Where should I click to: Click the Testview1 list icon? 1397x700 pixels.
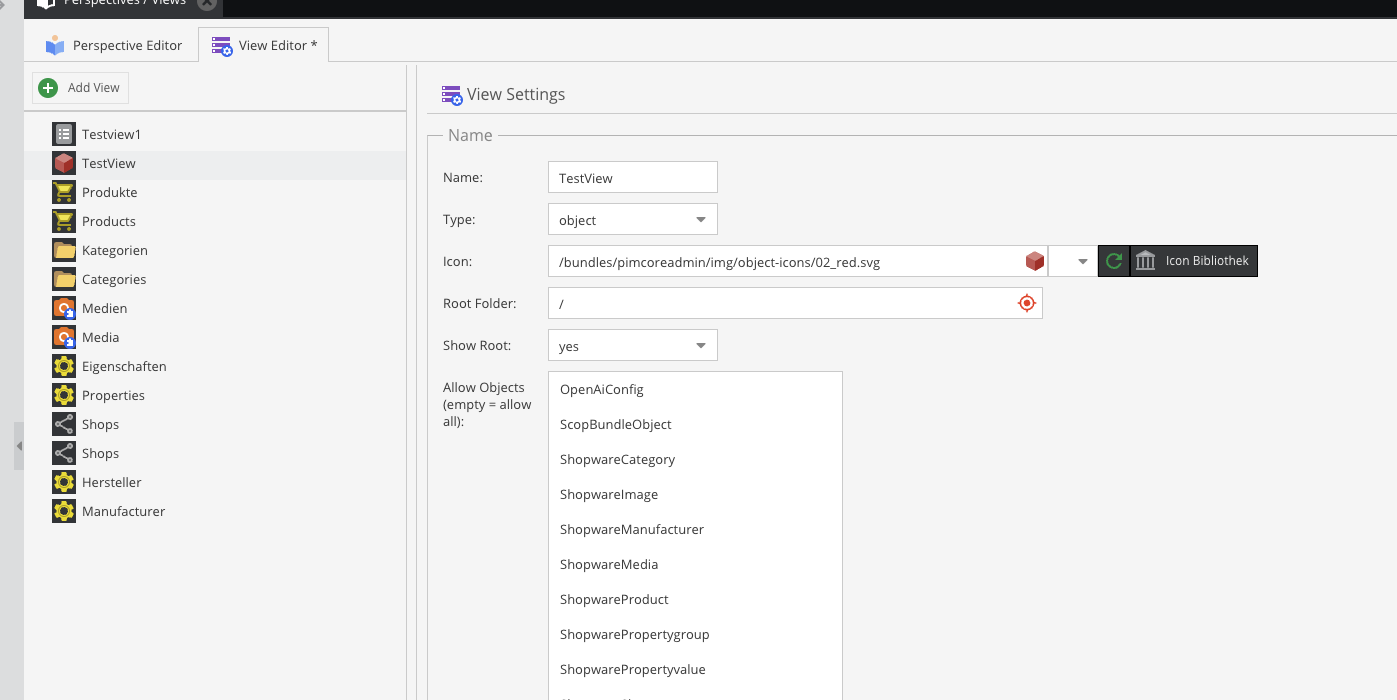[64, 134]
